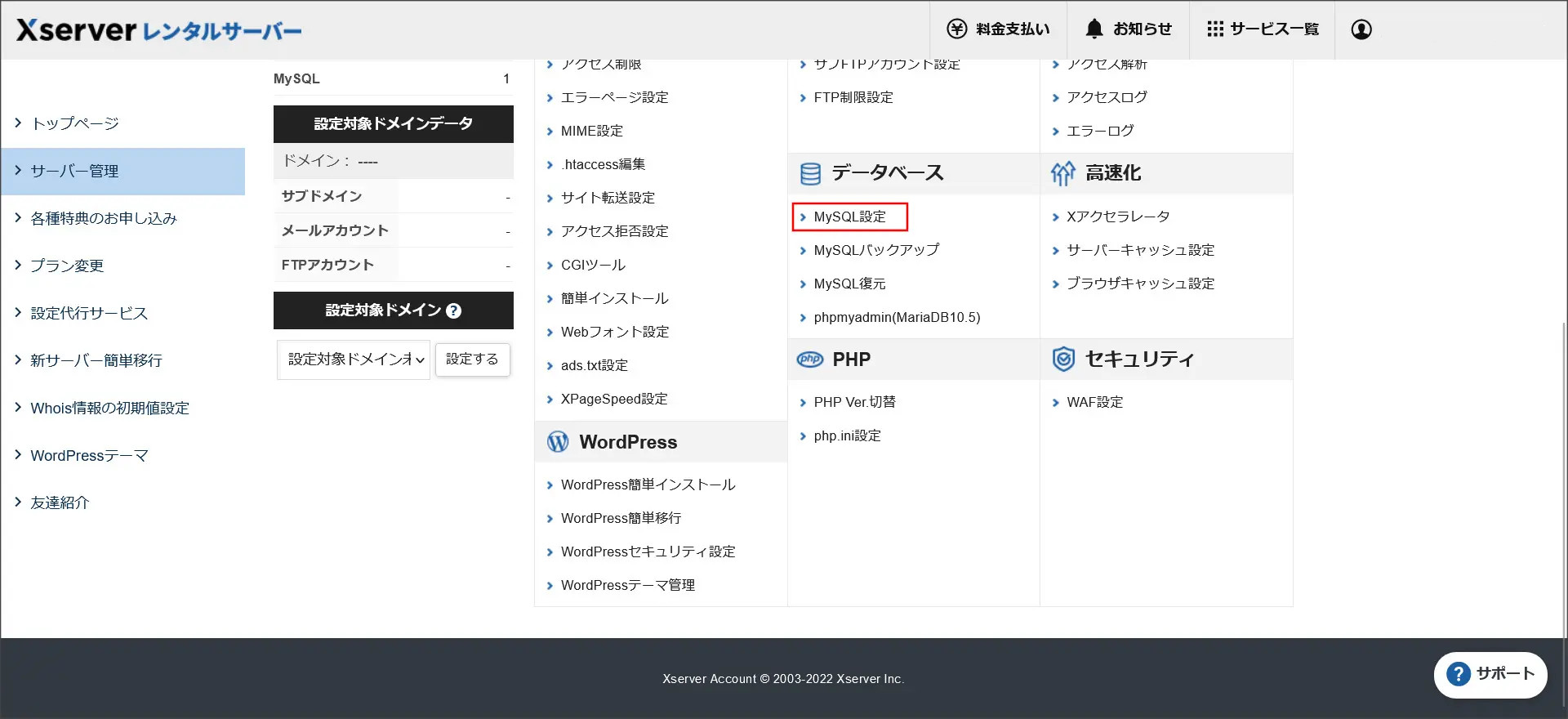
Task: Open the アクセス拒否設定 link
Action: tap(614, 231)
